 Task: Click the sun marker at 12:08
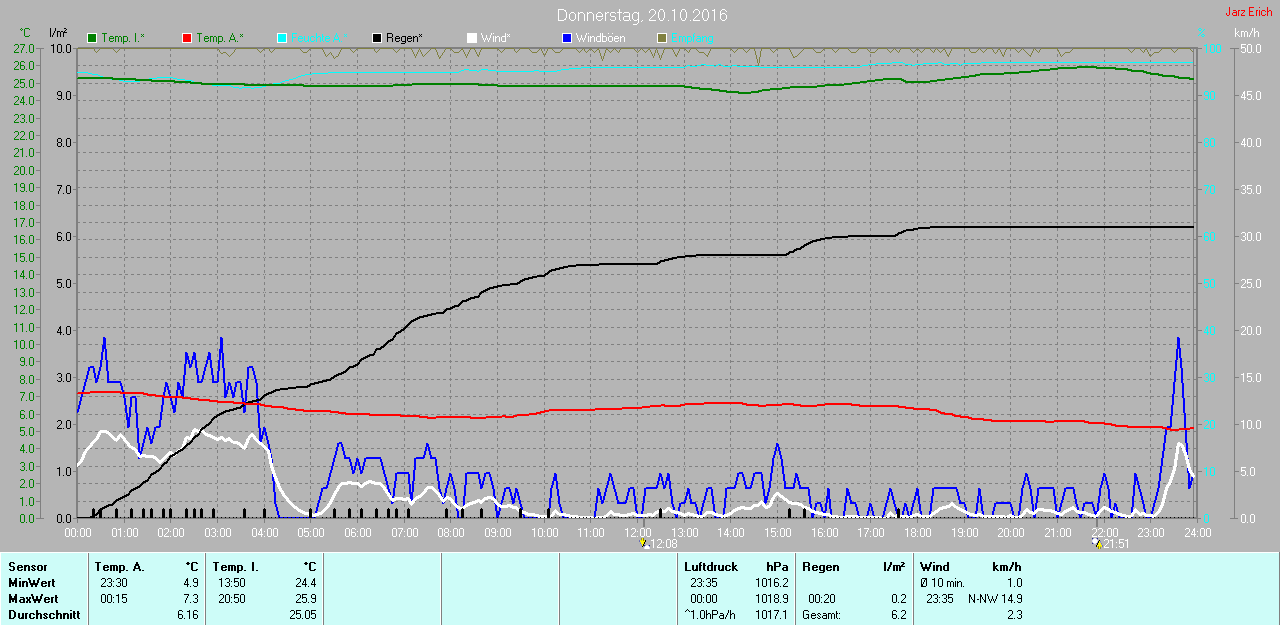point(643,544)
